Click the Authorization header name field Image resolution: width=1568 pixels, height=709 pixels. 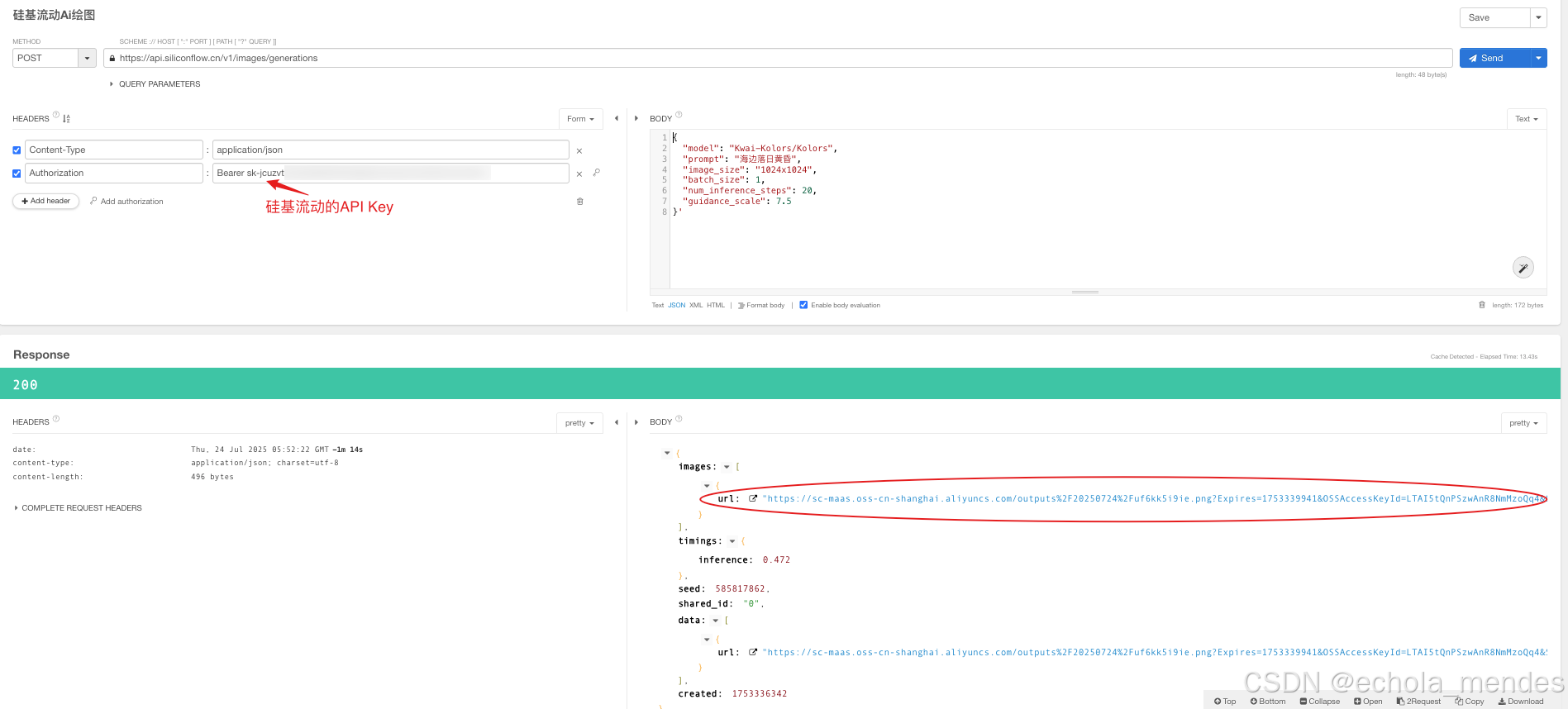click(x=114, y=173)
